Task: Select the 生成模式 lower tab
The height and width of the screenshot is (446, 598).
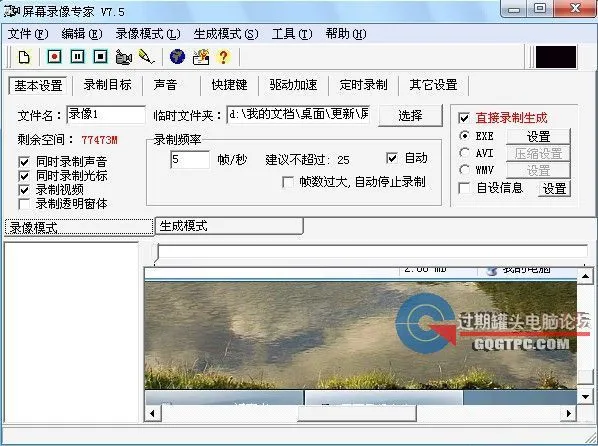Action: point(229,226)
